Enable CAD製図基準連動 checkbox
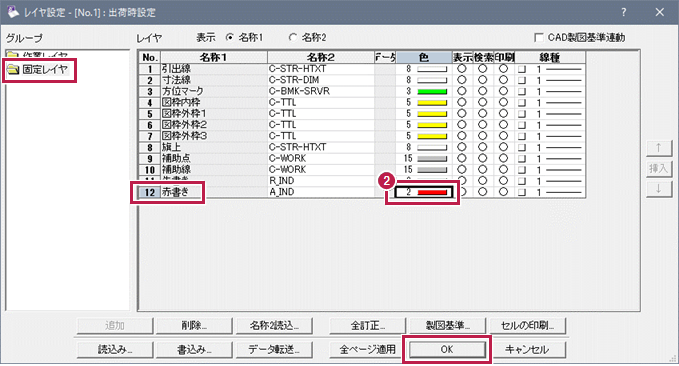This screenshot has height=366, width=679. click(539, 38)
